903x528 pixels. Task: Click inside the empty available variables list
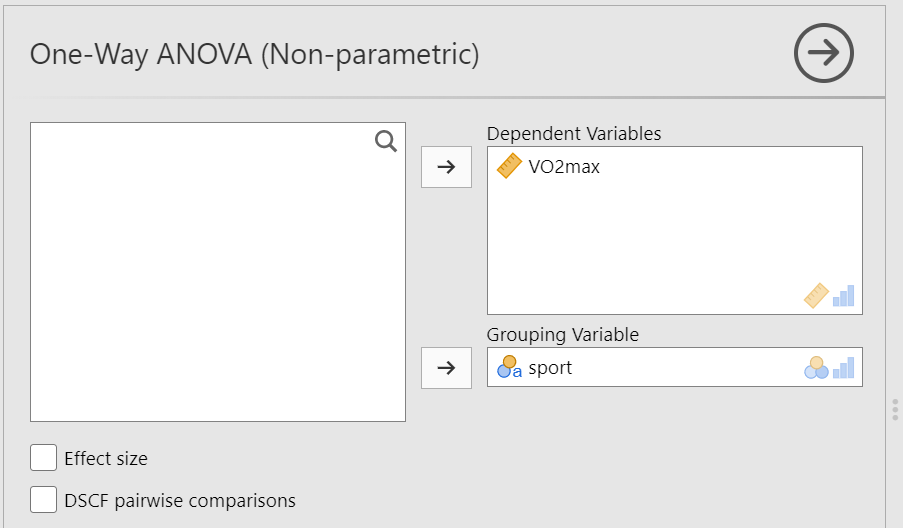point(217,290)
